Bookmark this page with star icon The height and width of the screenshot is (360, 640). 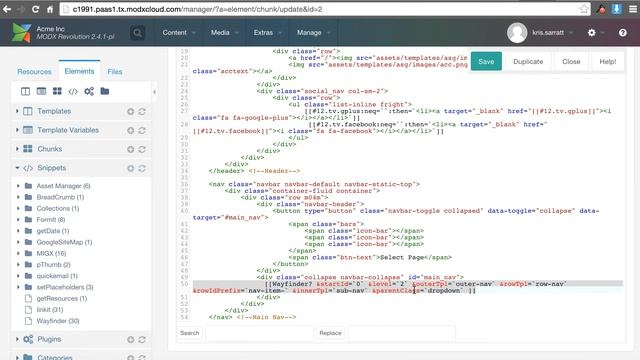584,9
